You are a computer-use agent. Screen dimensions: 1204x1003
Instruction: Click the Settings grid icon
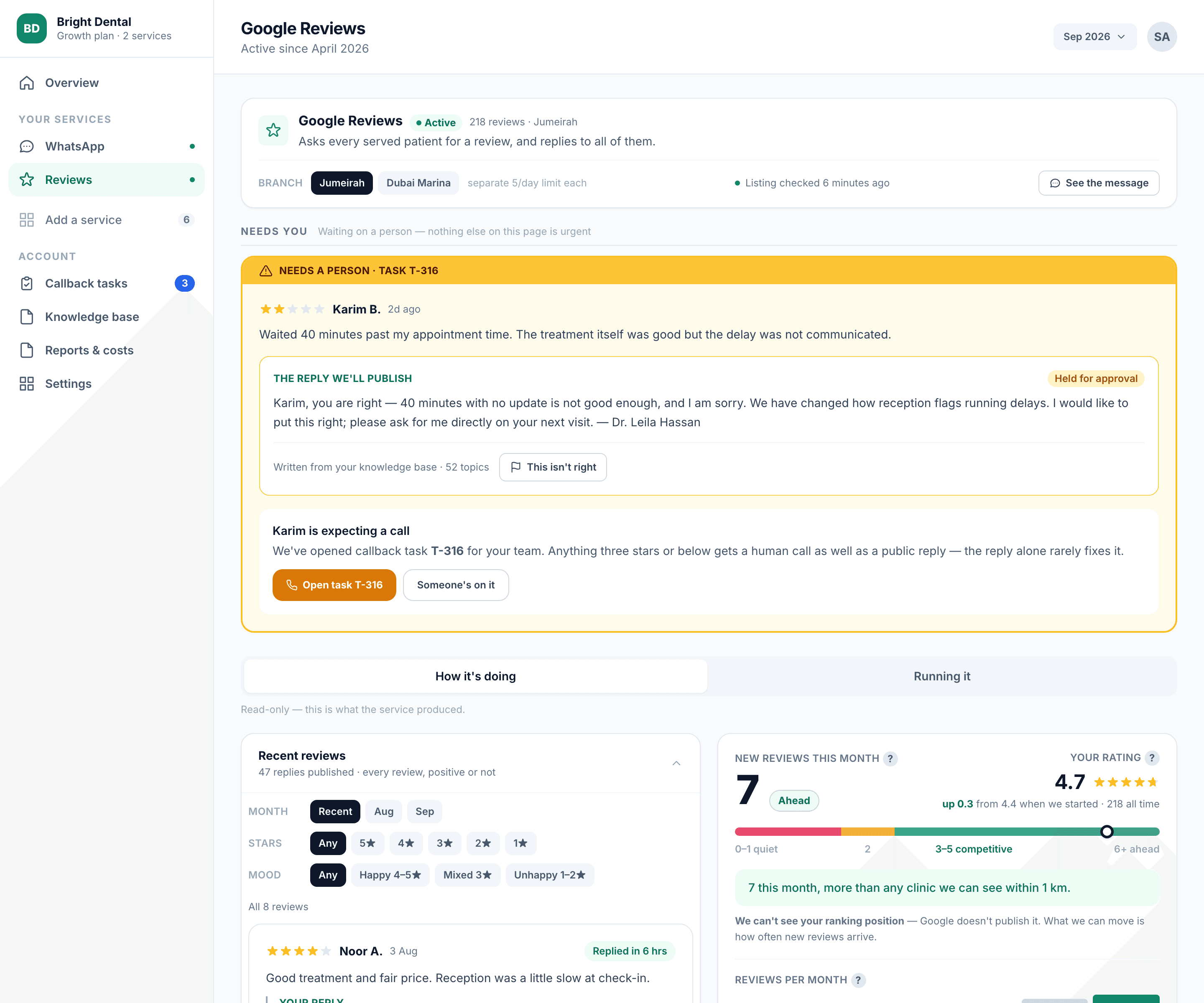tap(27, 384)
